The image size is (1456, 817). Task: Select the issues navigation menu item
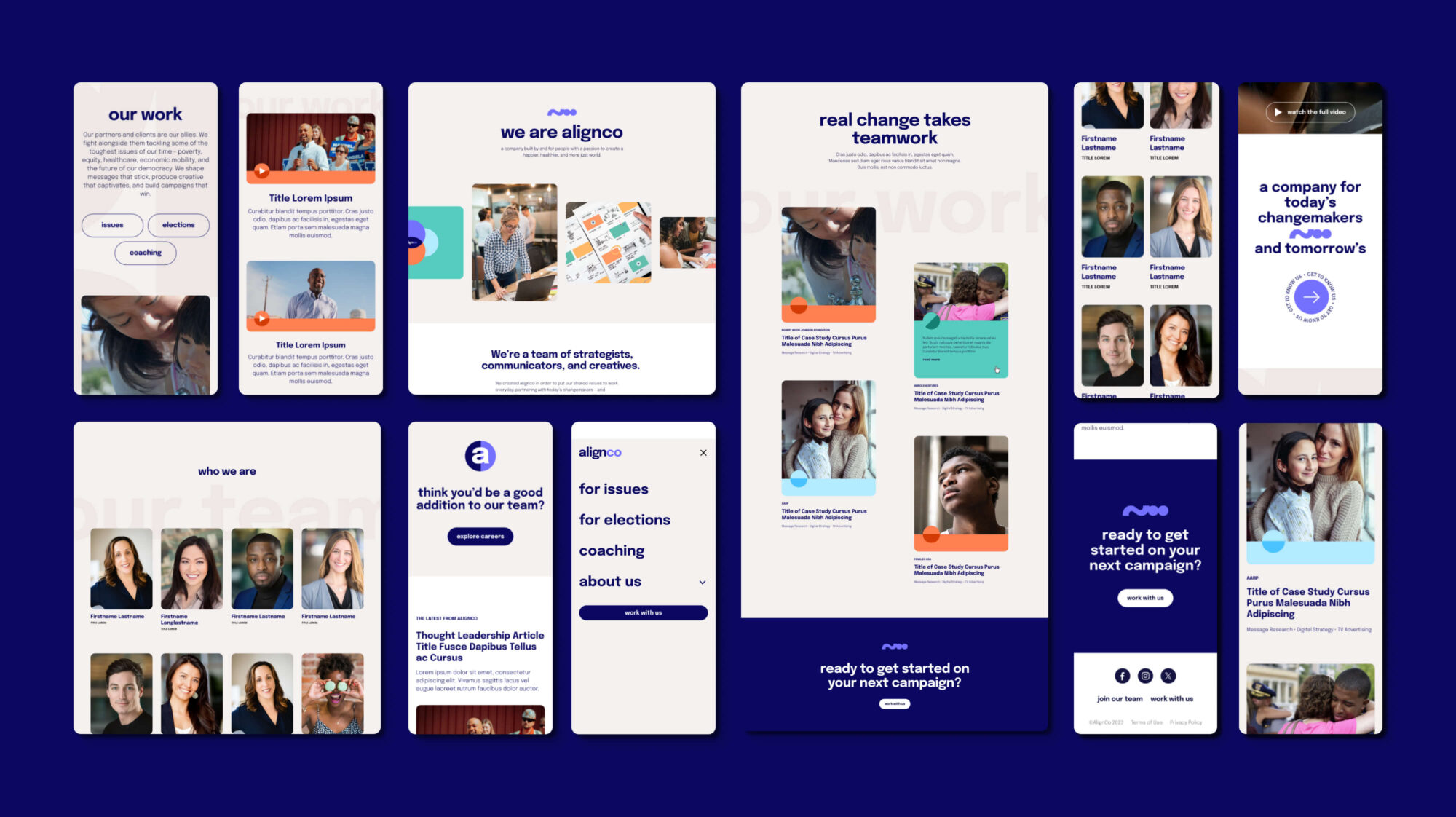pyautogui.click(x=614, y=488)
